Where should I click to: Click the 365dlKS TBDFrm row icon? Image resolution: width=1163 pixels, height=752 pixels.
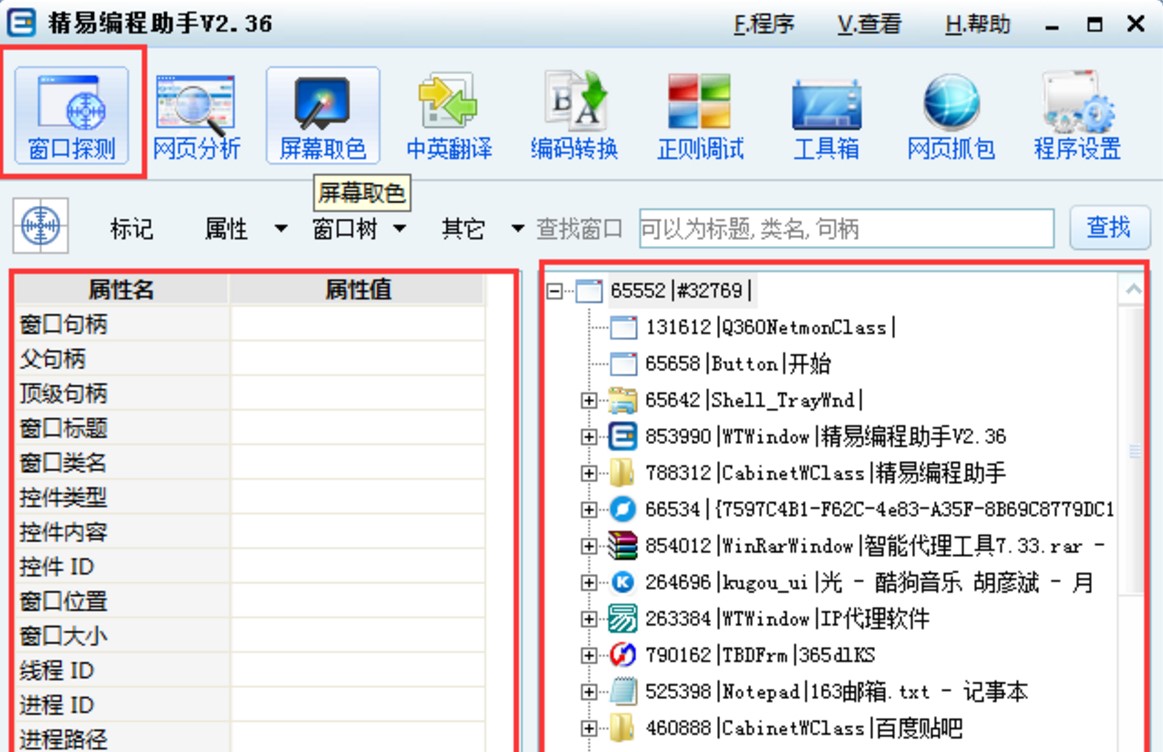click(623, 655)
